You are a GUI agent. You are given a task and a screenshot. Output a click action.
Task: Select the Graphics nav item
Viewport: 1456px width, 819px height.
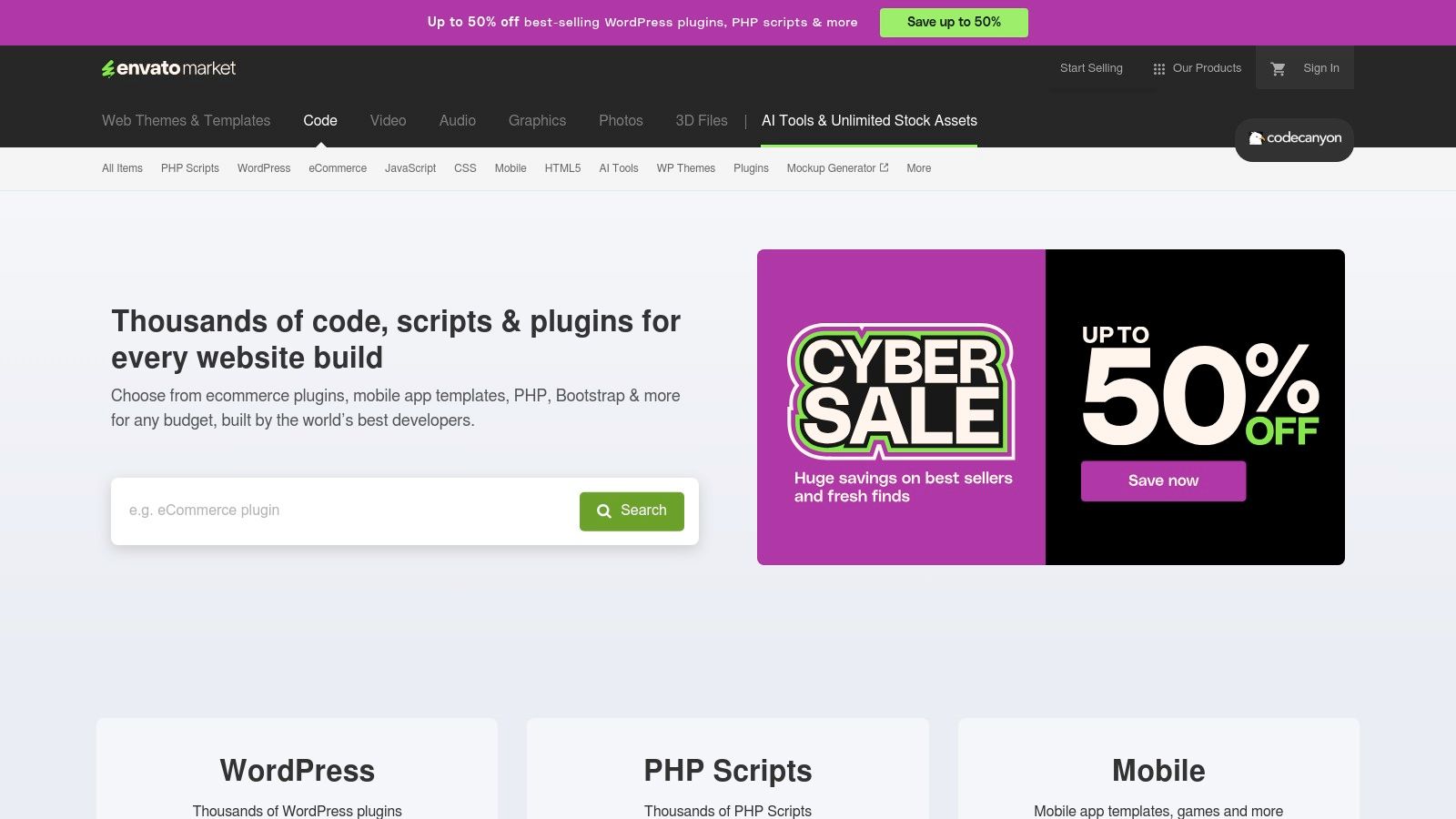click(x=537, y=120)
